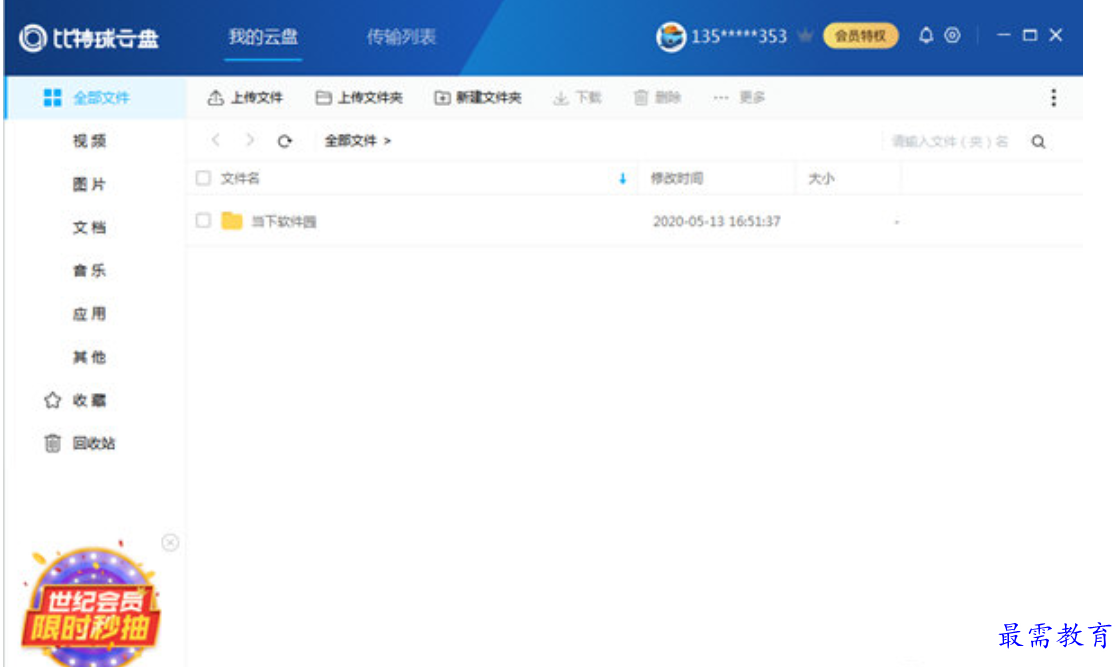Screen dimensions: 1120x667
Task: Click the account name 135*****353
Action: [739, 36]
